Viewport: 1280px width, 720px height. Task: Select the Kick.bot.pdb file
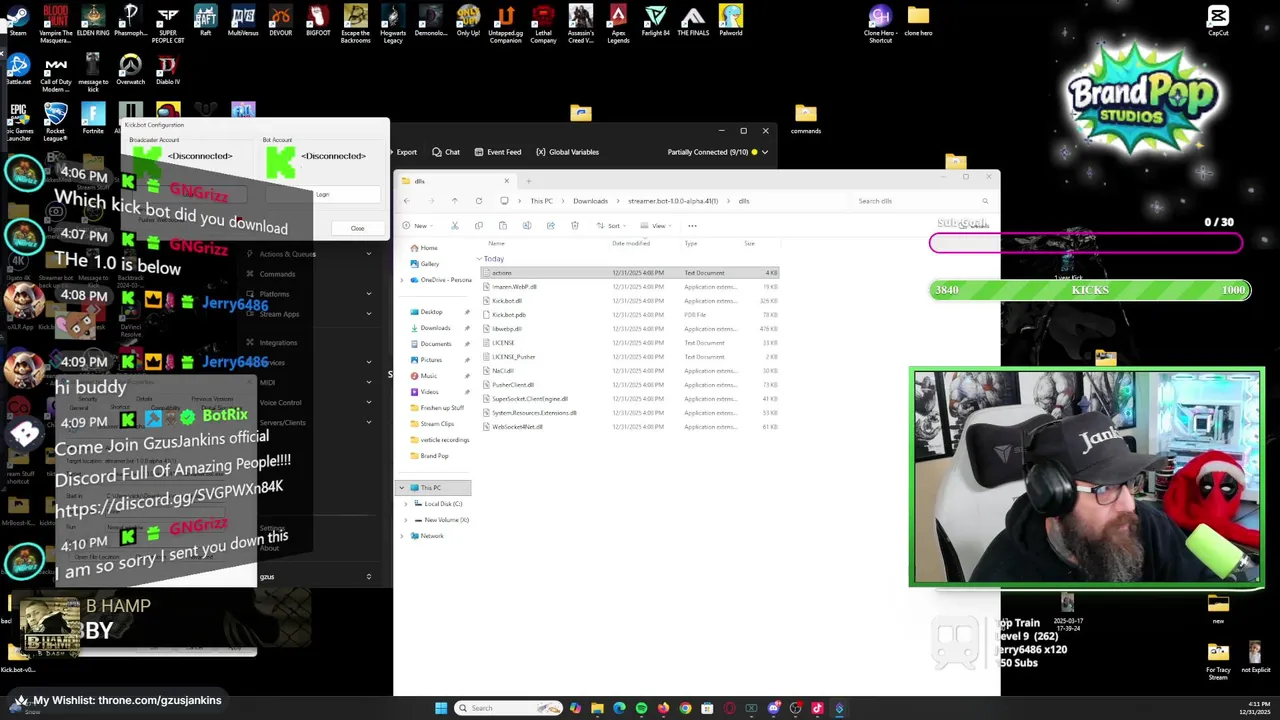coord(629,315)
